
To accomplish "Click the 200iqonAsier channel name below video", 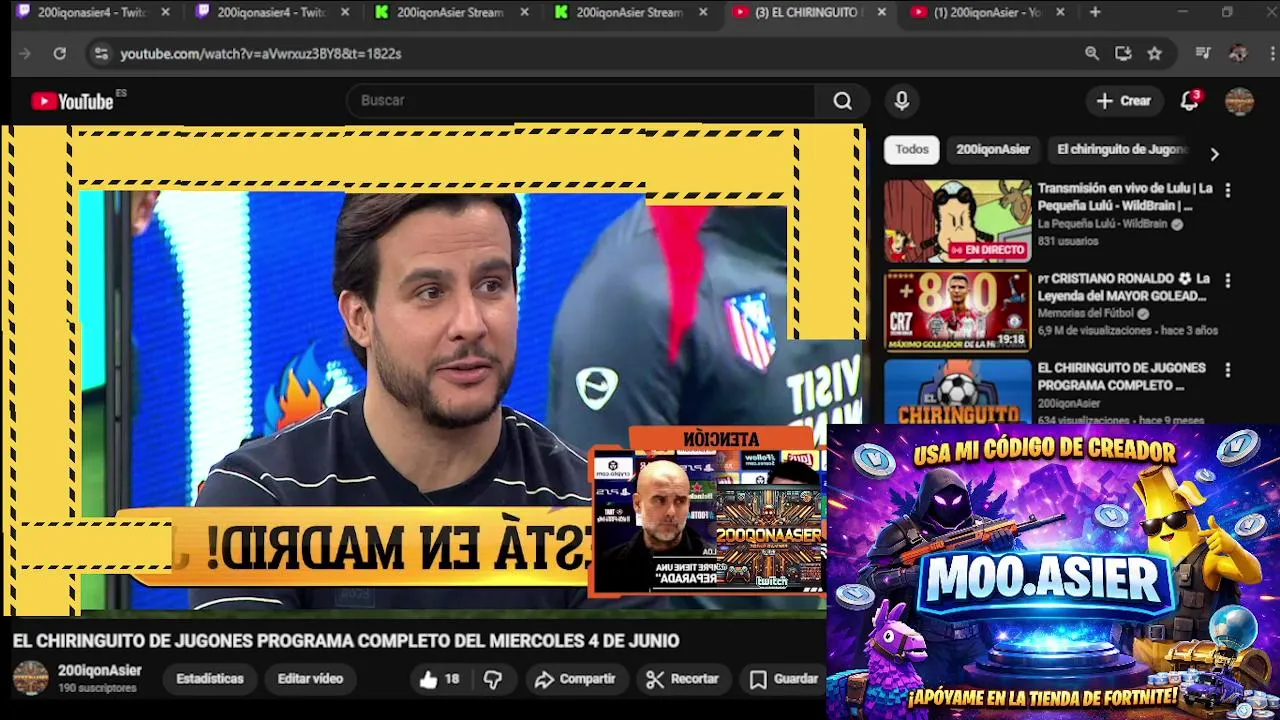I will tap(100, 671).
